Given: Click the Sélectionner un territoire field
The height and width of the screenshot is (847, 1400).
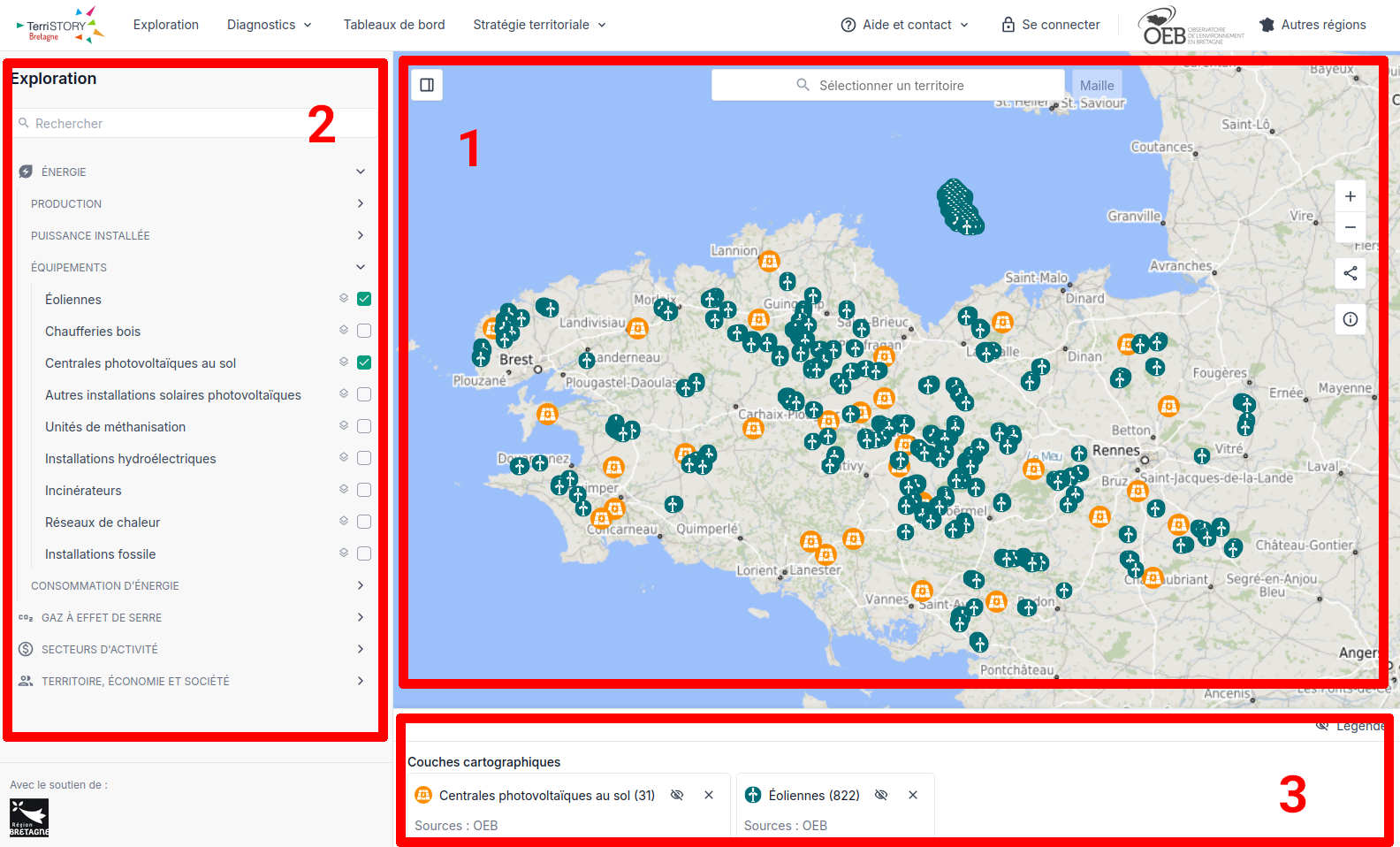Looking at the screenshot, I should [x=888, y=85].
